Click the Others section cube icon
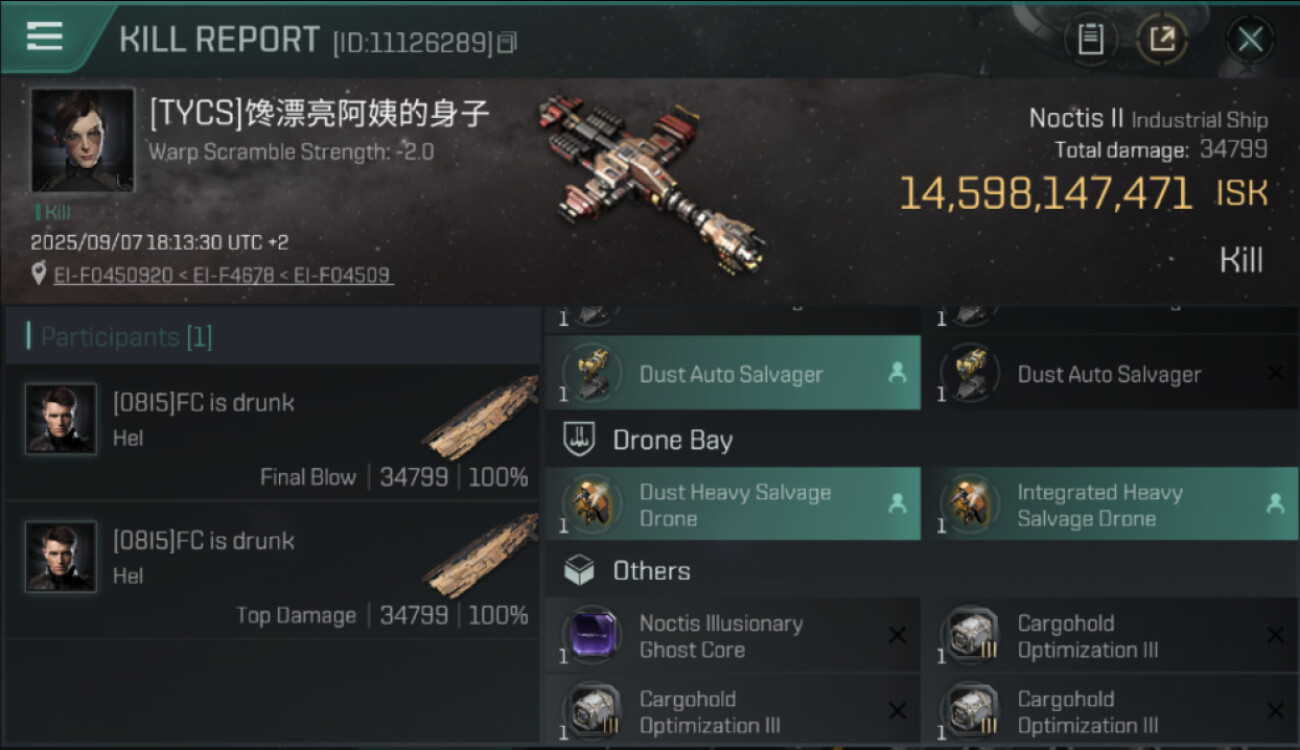The width and height of the screenshot is (1300, 750). point(580,571)
